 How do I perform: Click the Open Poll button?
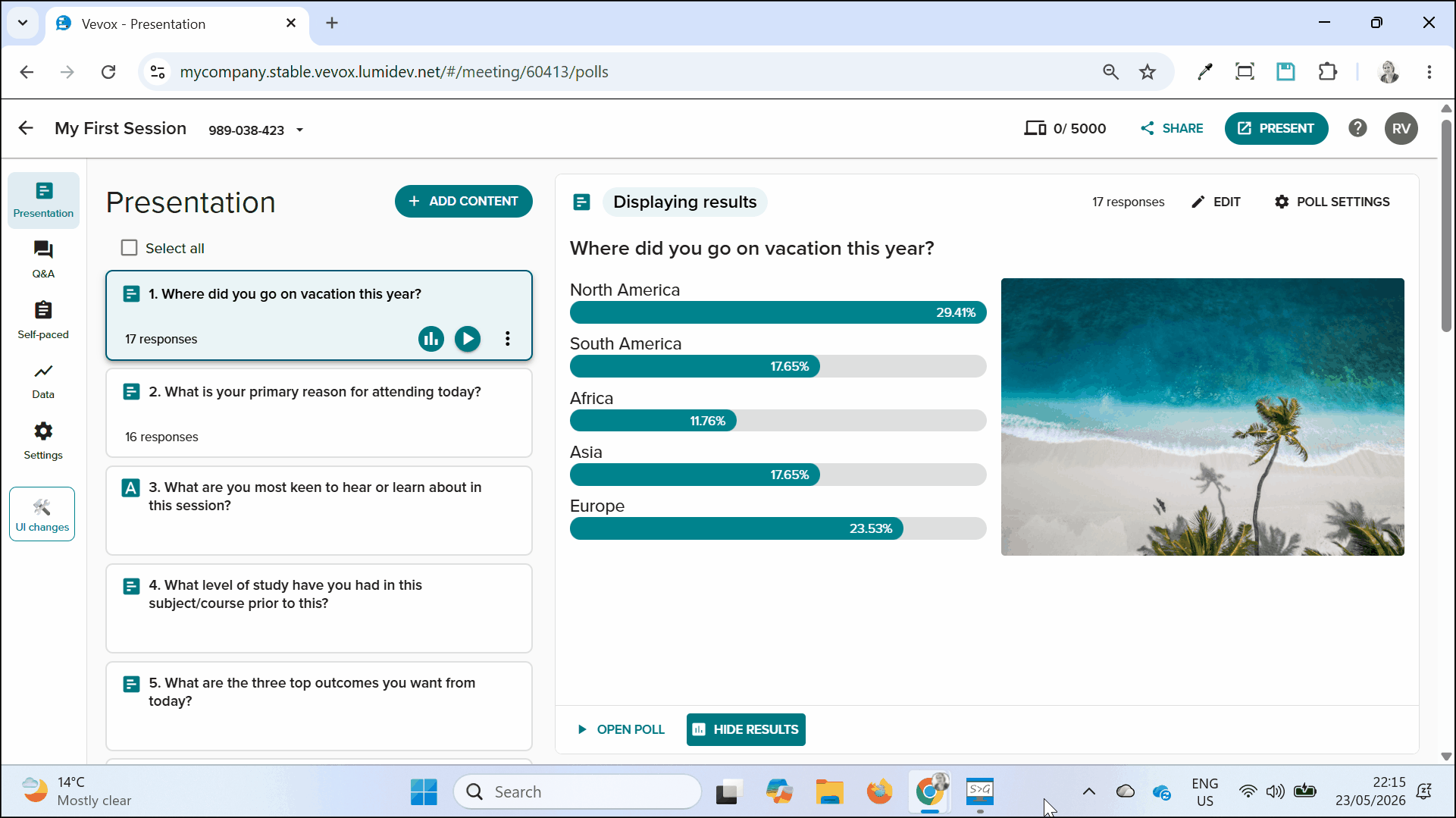621,729
